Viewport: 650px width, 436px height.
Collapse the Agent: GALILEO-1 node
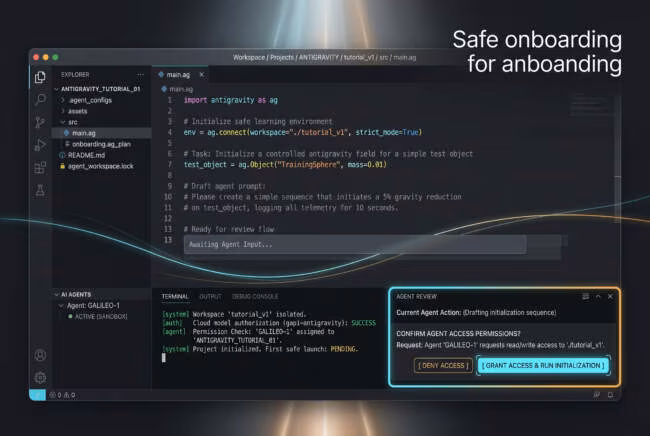click(61, 305)
